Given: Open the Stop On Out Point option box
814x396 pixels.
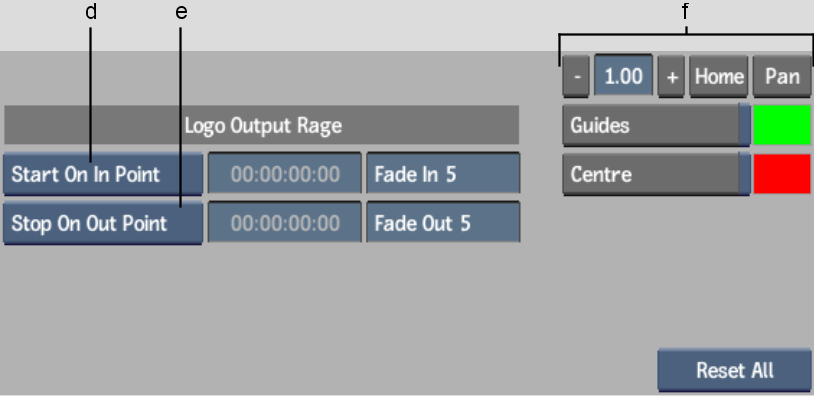Looking at the screenshot, I should point(103,223).
